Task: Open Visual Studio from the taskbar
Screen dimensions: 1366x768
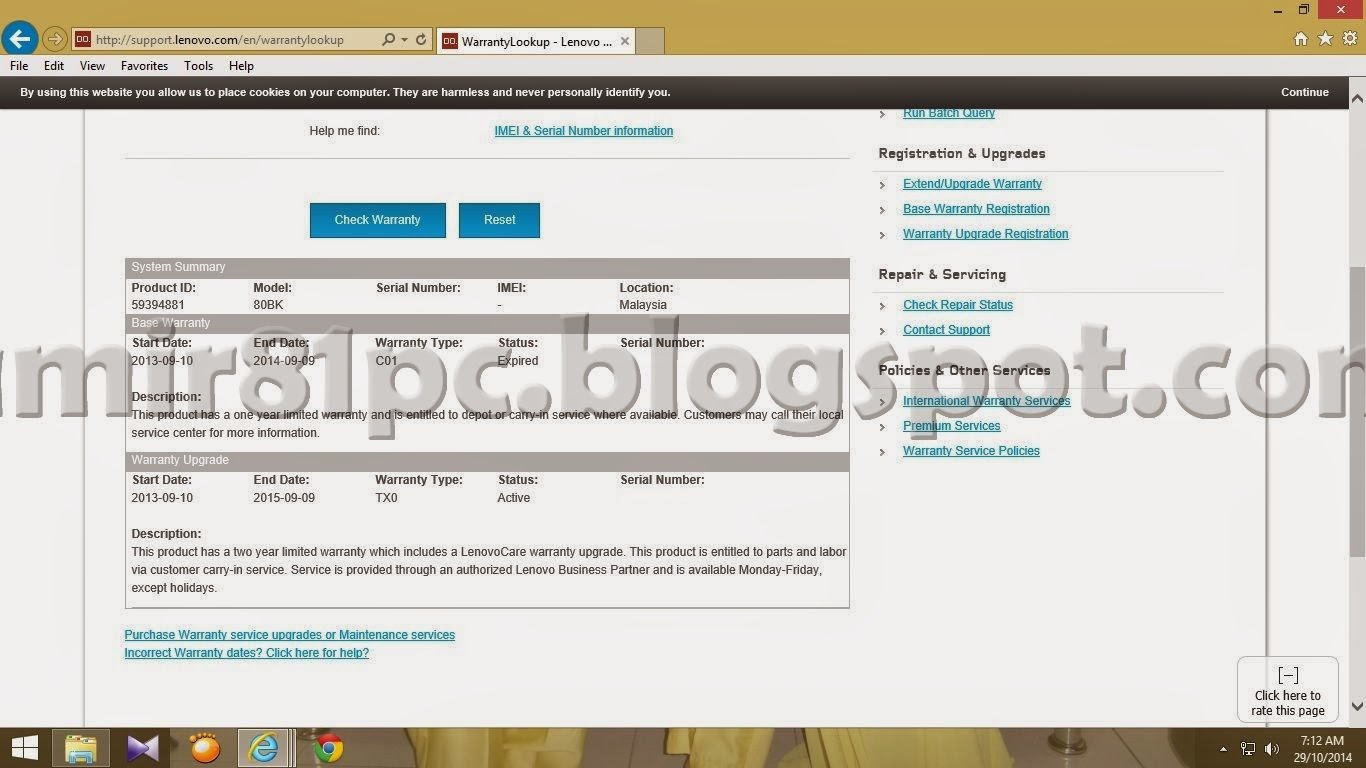Action: pos(143,748)
